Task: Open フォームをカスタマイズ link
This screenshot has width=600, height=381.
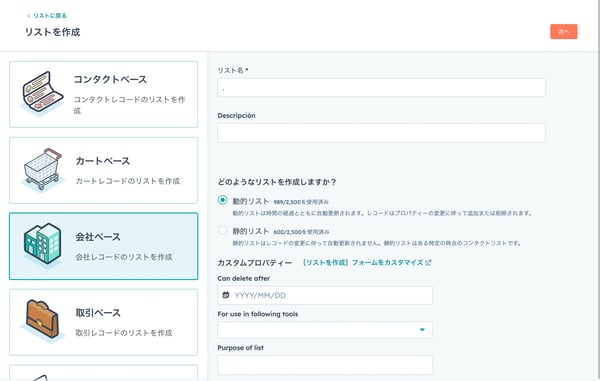Action: coord(363,263)
